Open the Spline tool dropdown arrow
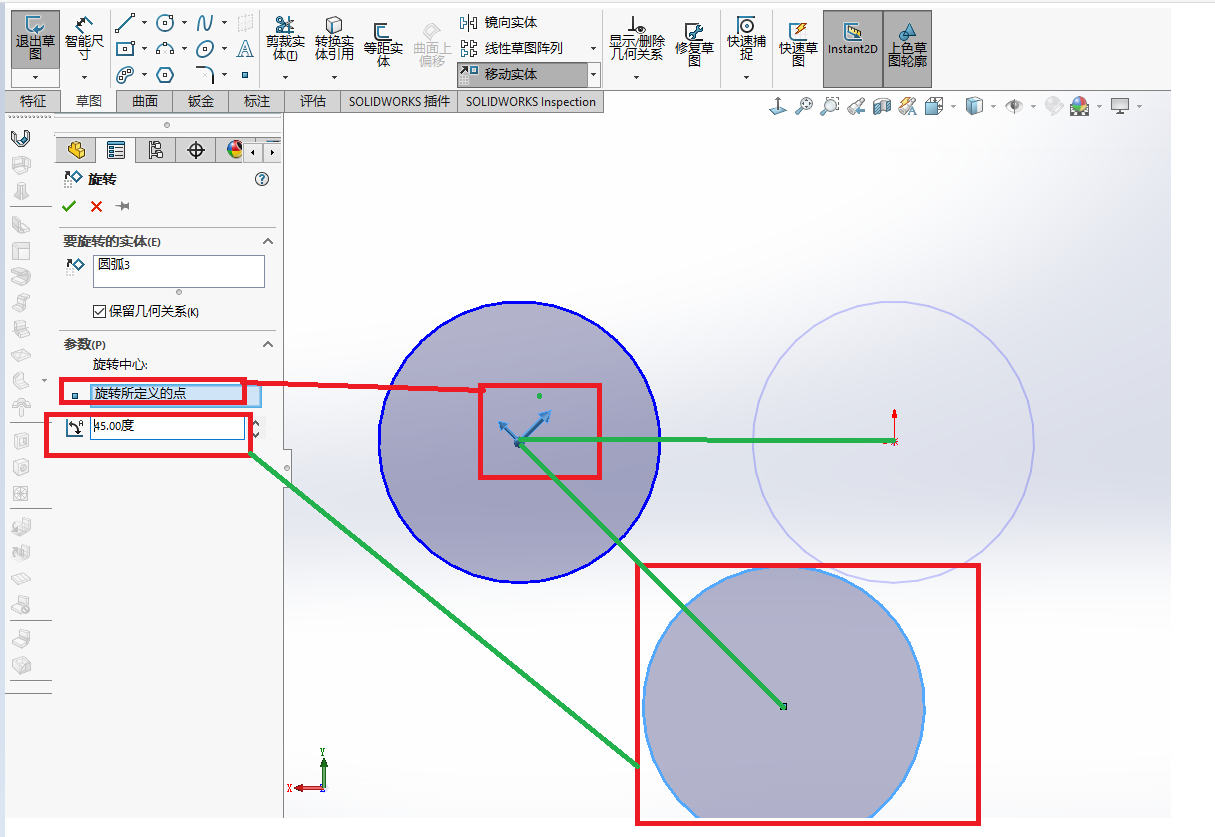1215x837 pixels. coord(224,22)
